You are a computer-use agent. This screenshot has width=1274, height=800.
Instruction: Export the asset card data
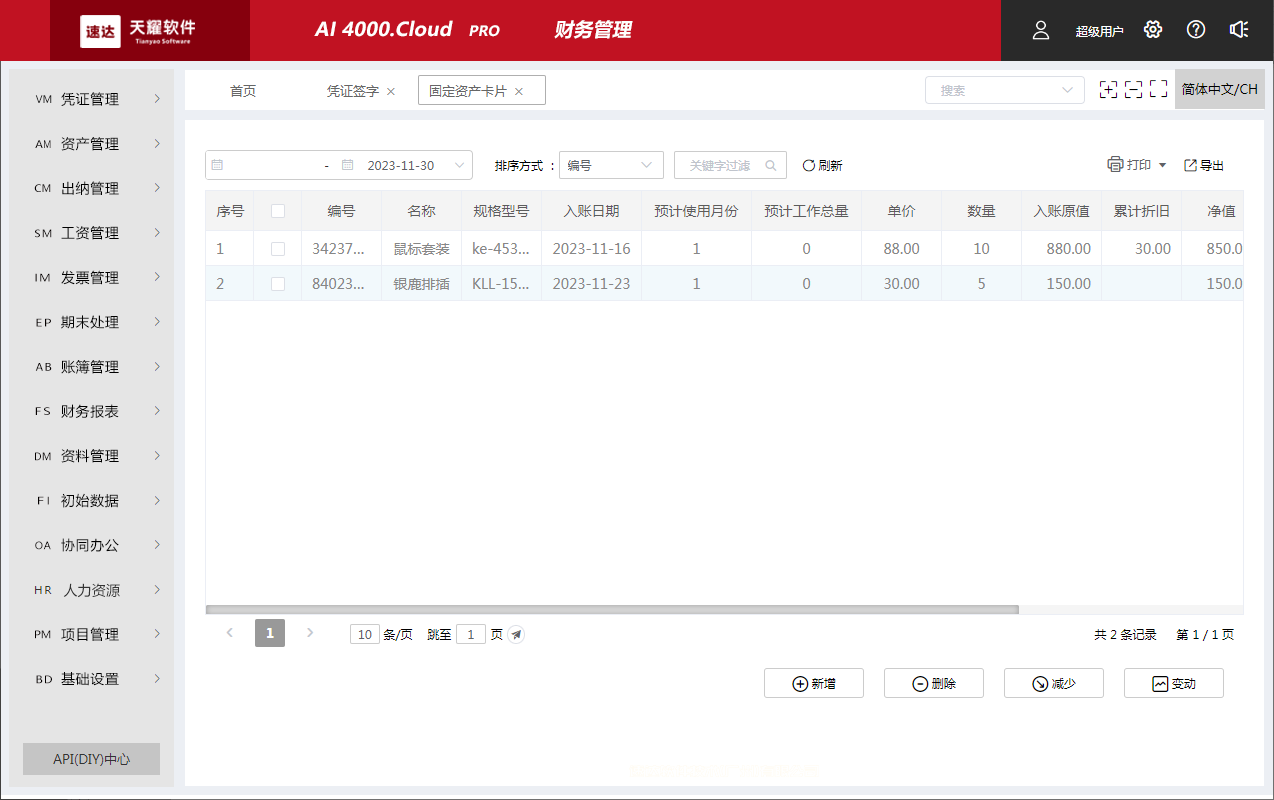point(1202,165)
